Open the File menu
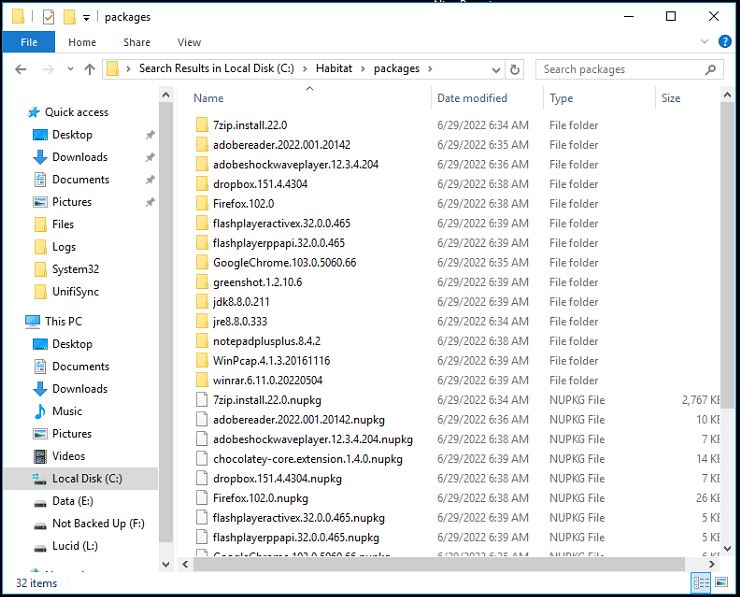This screenshot has width=740, height=597. tap(29, 42)
